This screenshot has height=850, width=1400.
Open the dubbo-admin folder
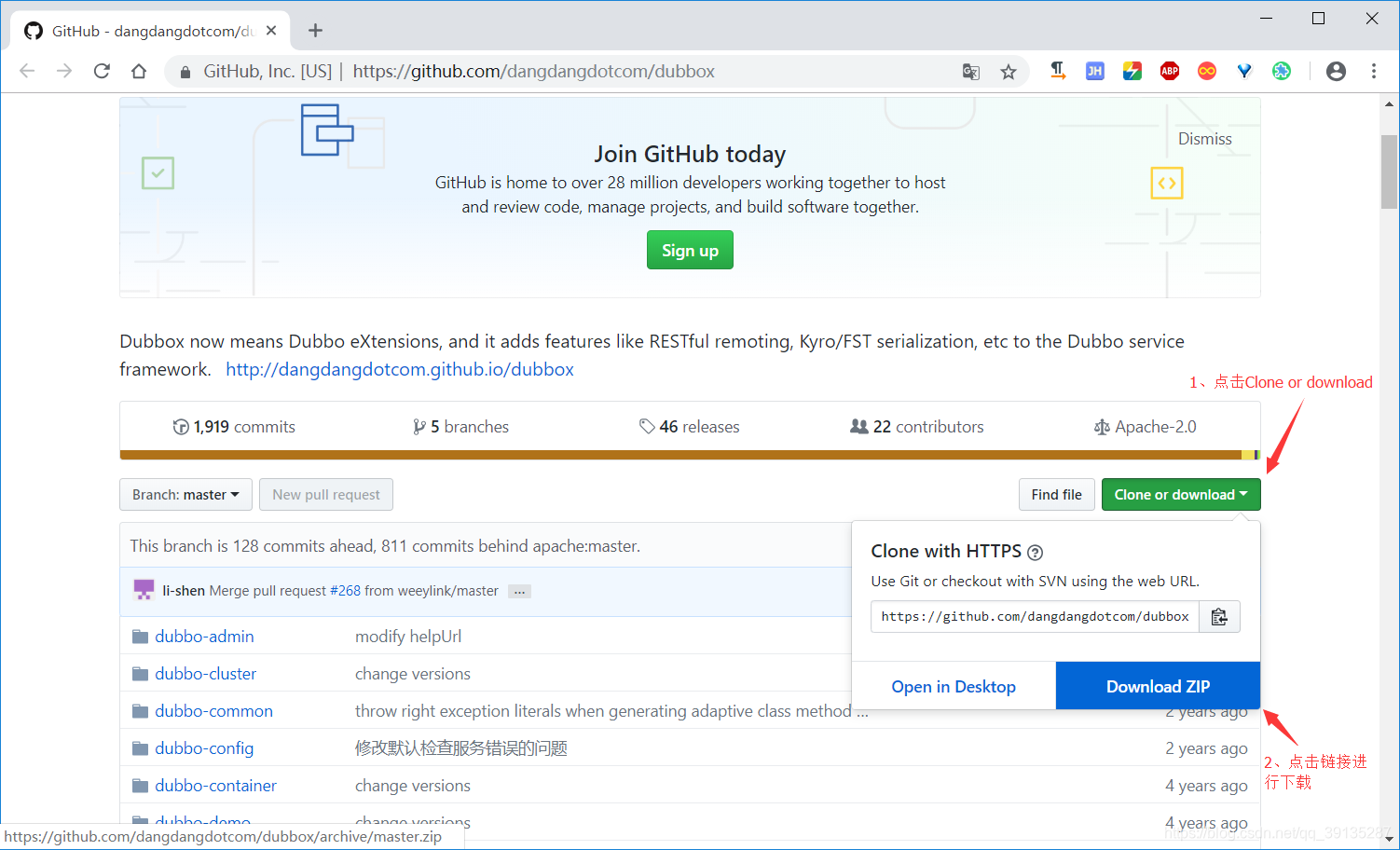pos(204,637)
